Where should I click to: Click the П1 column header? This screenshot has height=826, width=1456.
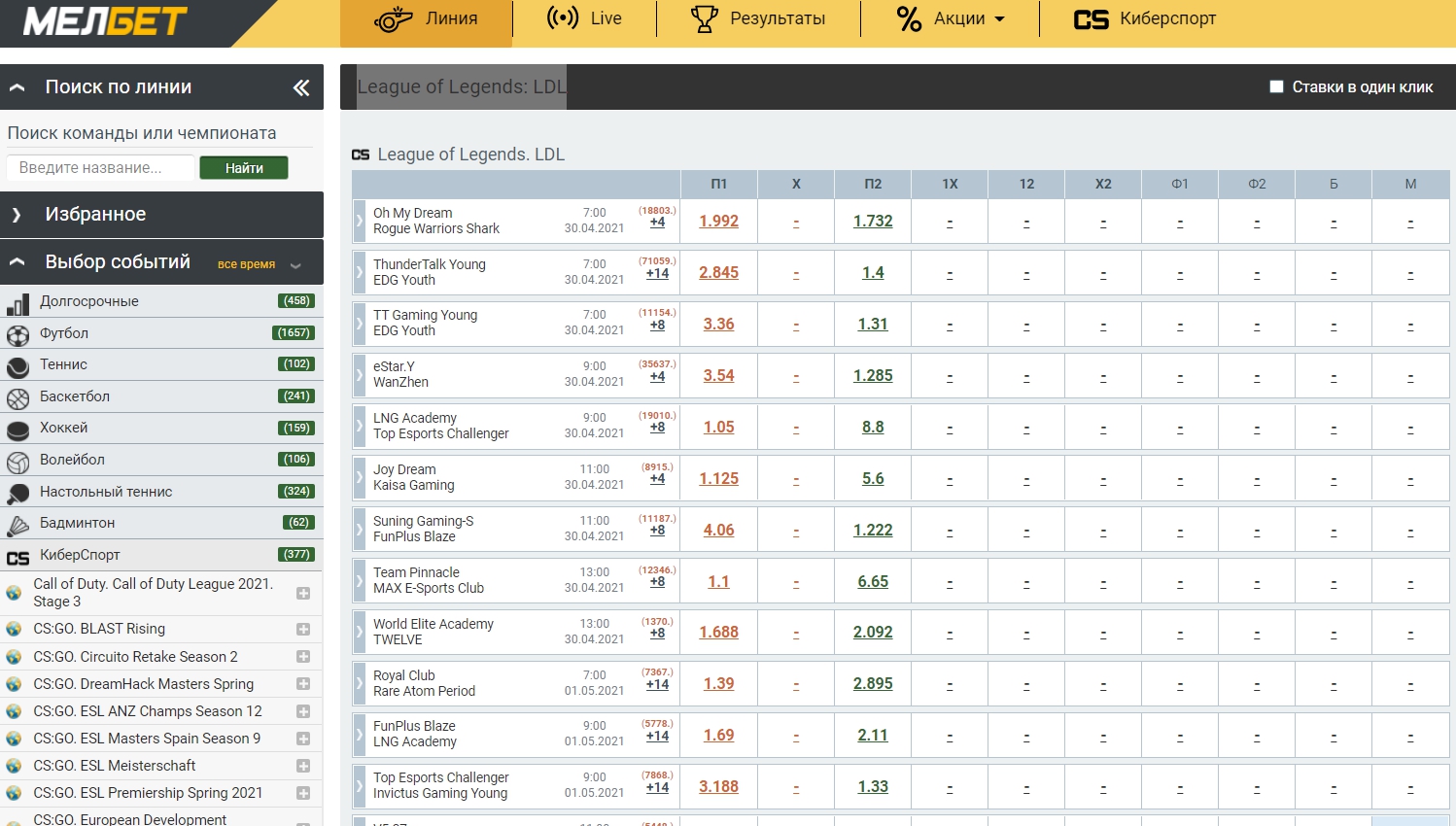coord(719,184)
